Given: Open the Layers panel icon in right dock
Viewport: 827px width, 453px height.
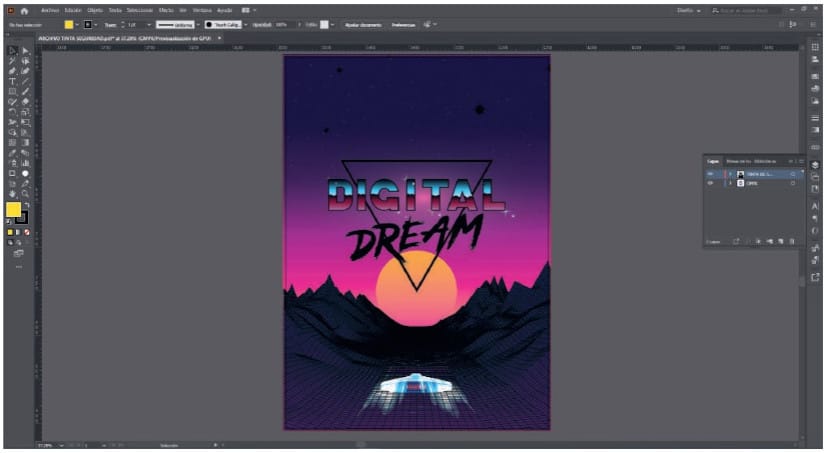Looking at the screenshot, I should click(815, 165).
